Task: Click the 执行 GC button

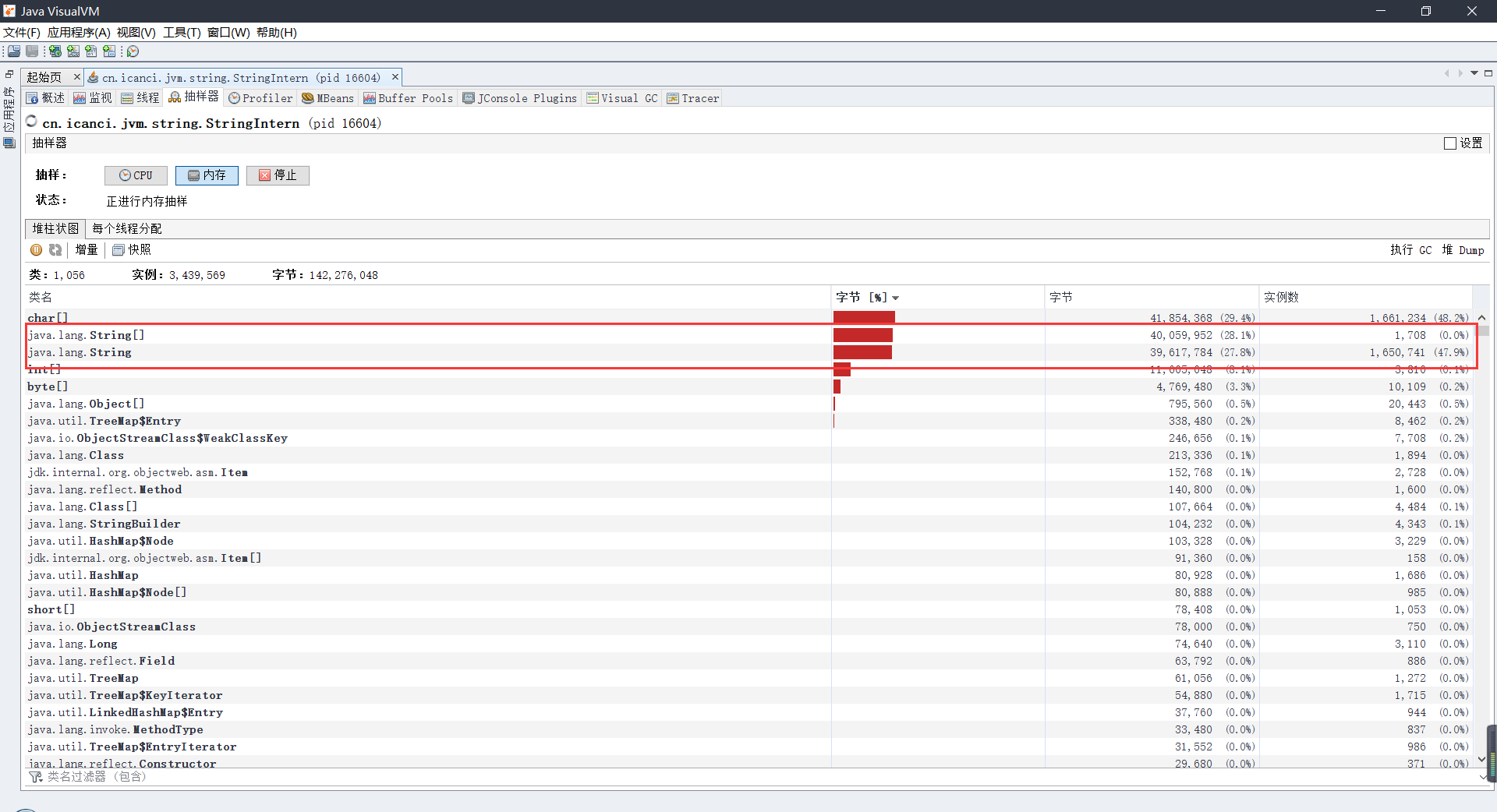Action: 1411,250
